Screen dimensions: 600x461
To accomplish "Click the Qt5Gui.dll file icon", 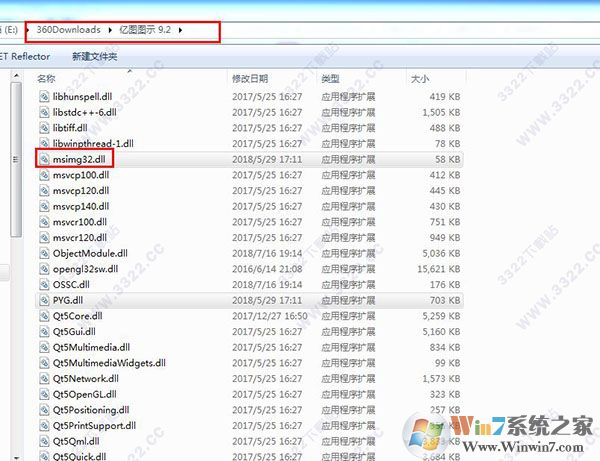I will tap(44, 332).
